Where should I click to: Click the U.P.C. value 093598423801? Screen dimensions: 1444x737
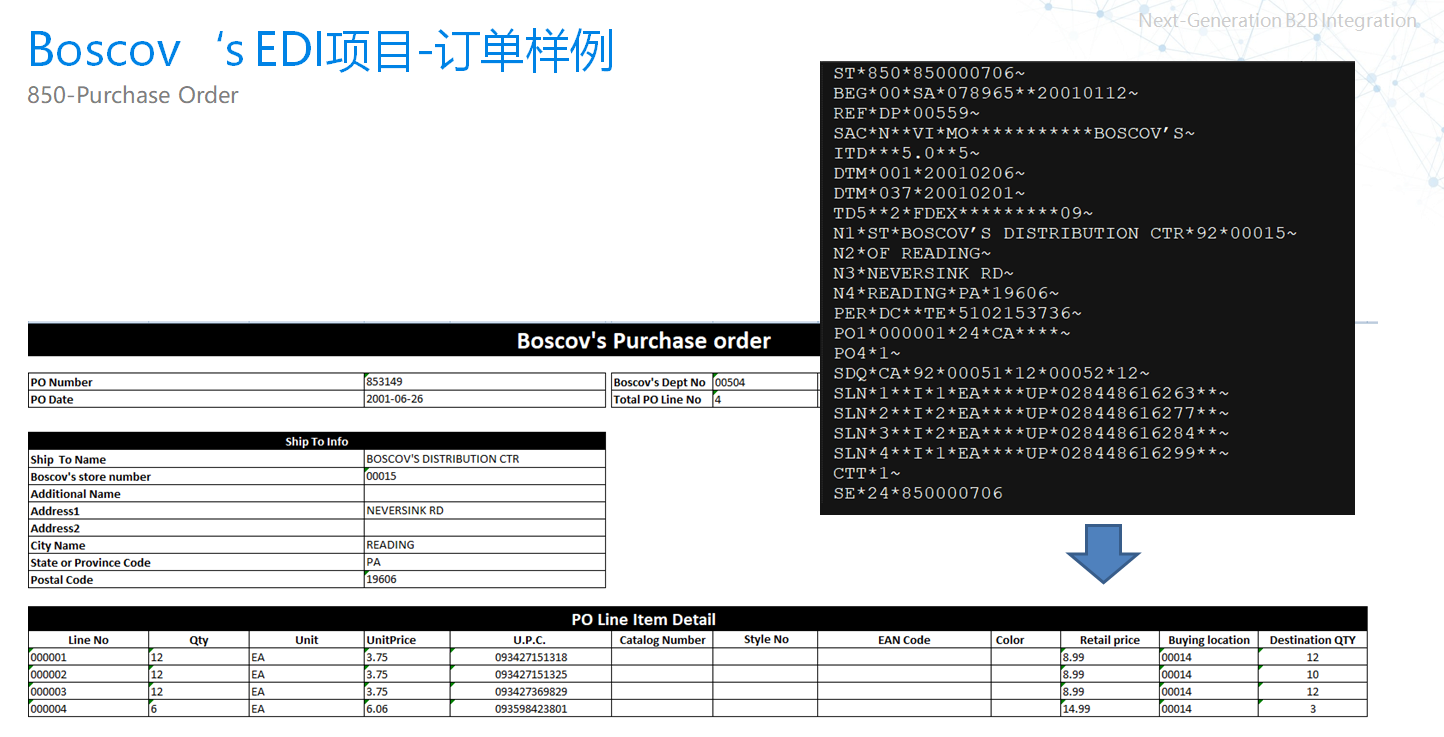pyautogui.click(x=531, y=708)
